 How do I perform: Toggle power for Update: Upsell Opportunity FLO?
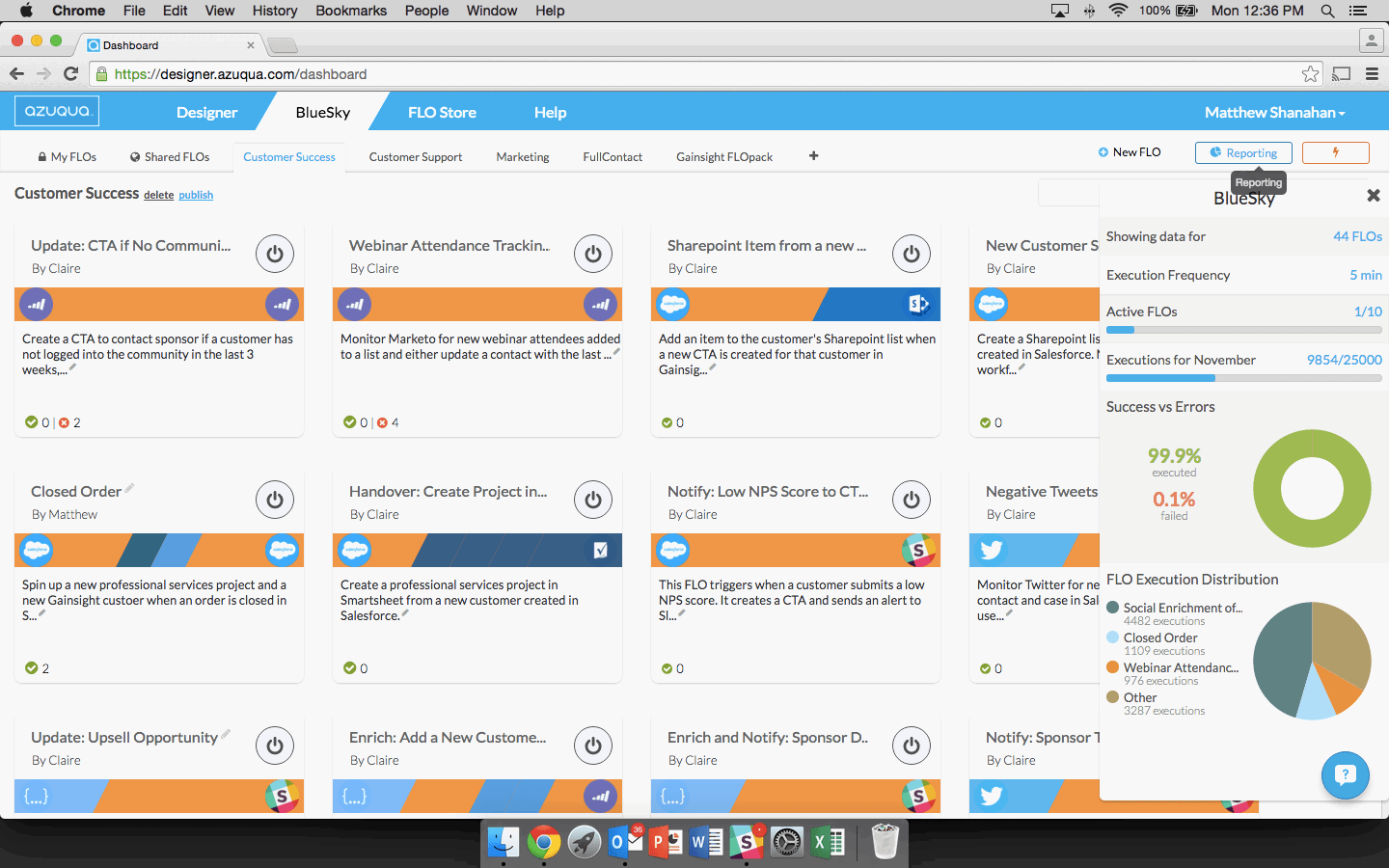point(275,746)
